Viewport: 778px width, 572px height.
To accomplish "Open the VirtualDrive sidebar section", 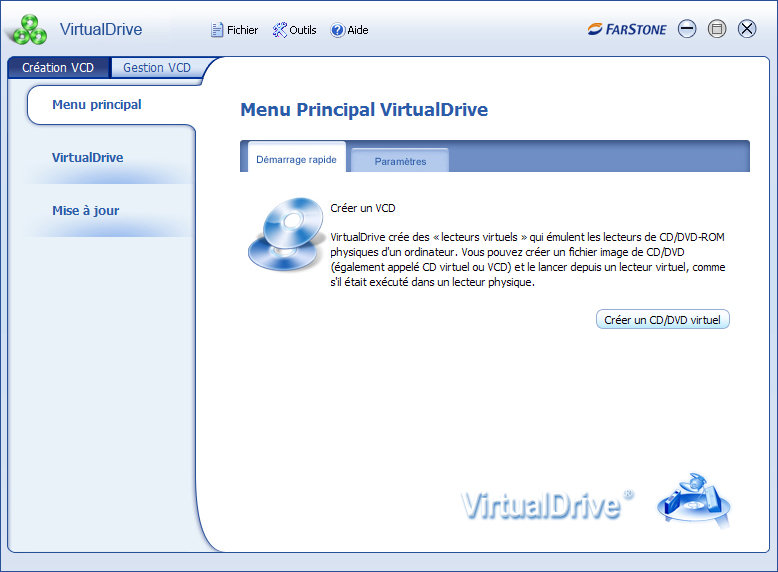I will (x=88, y=158).
